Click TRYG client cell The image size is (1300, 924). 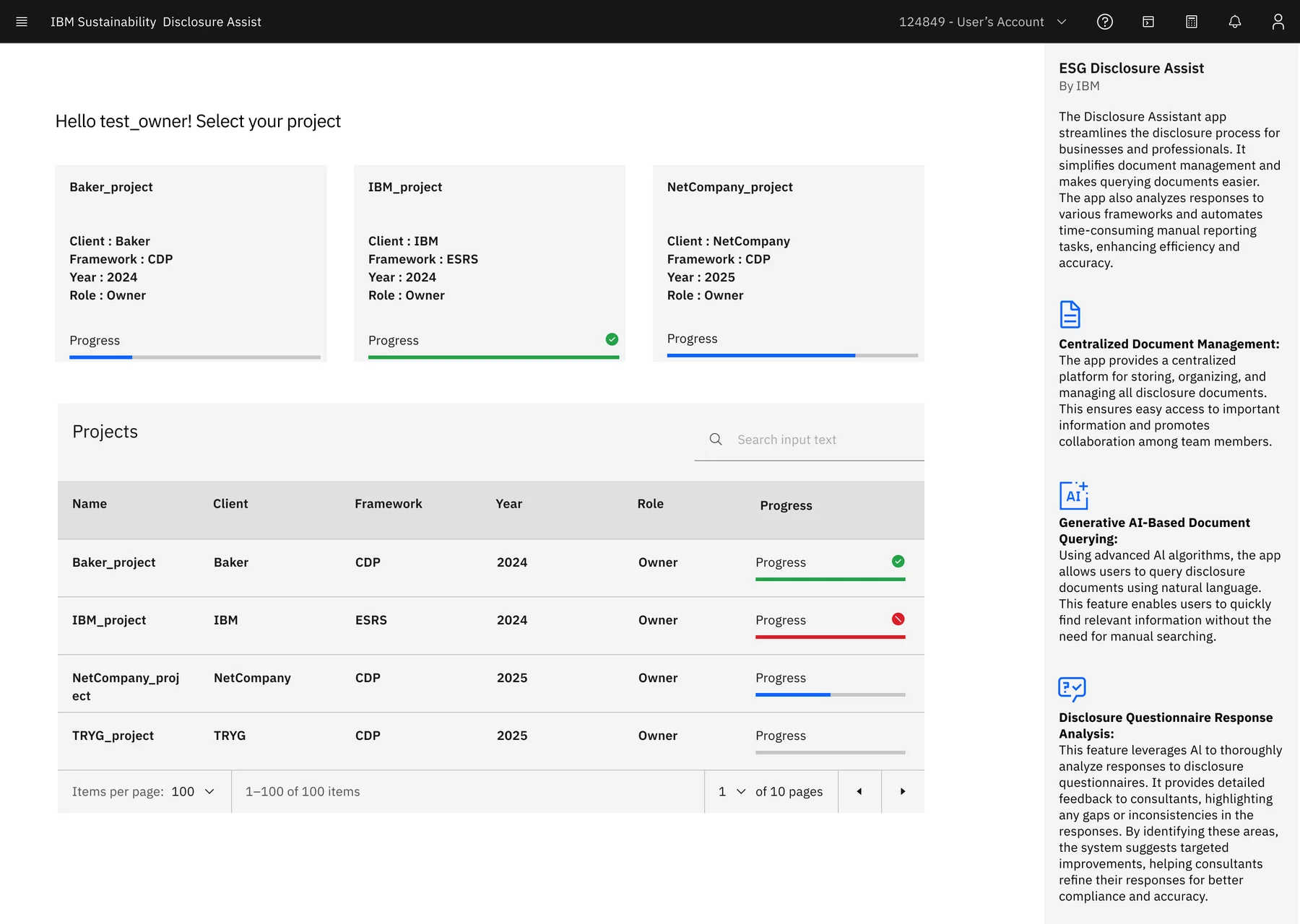pyautogui.click(x=230, y=736)
